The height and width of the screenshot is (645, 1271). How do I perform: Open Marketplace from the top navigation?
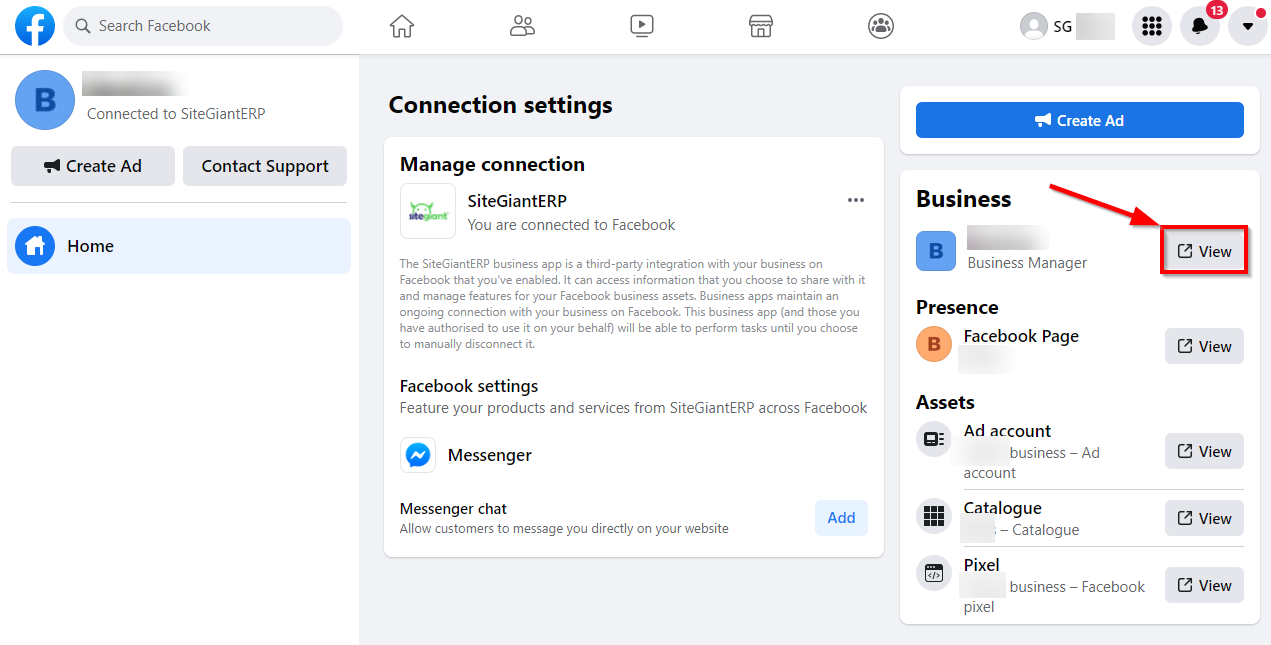(x=760, y=26)
